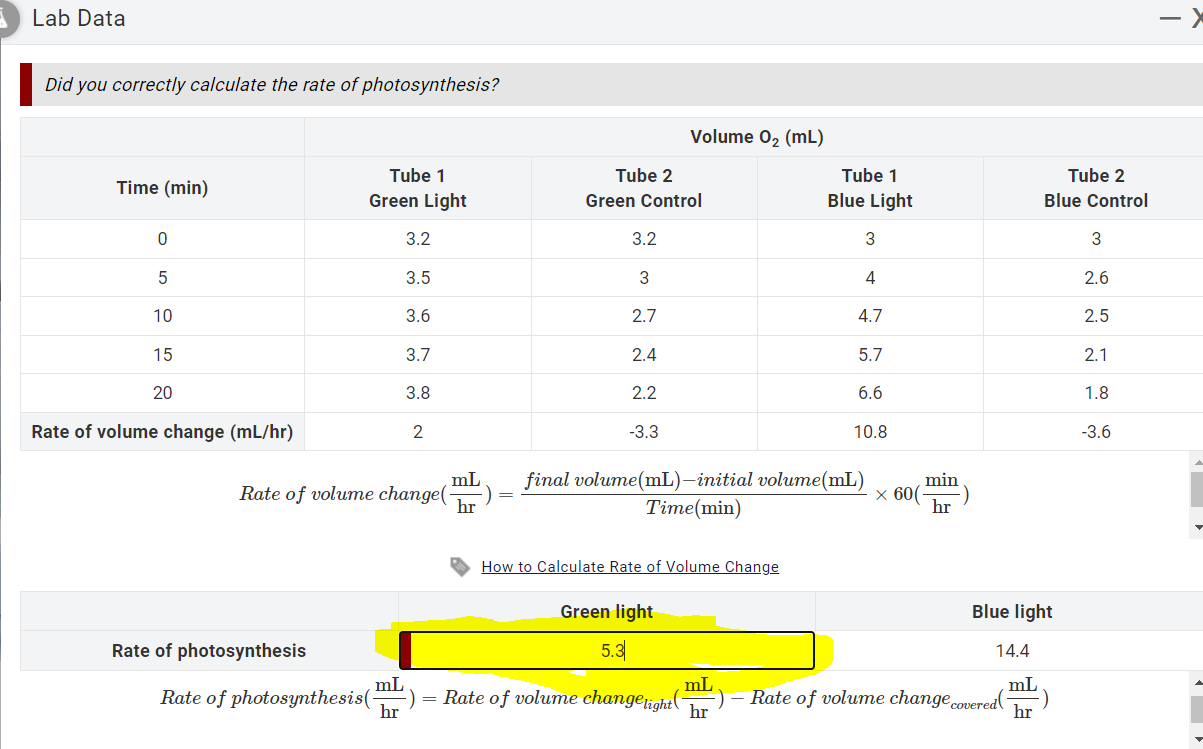Select the Tube 1 Green Light header
Screen dimensions: 1203x749
(x=417, y=187)
